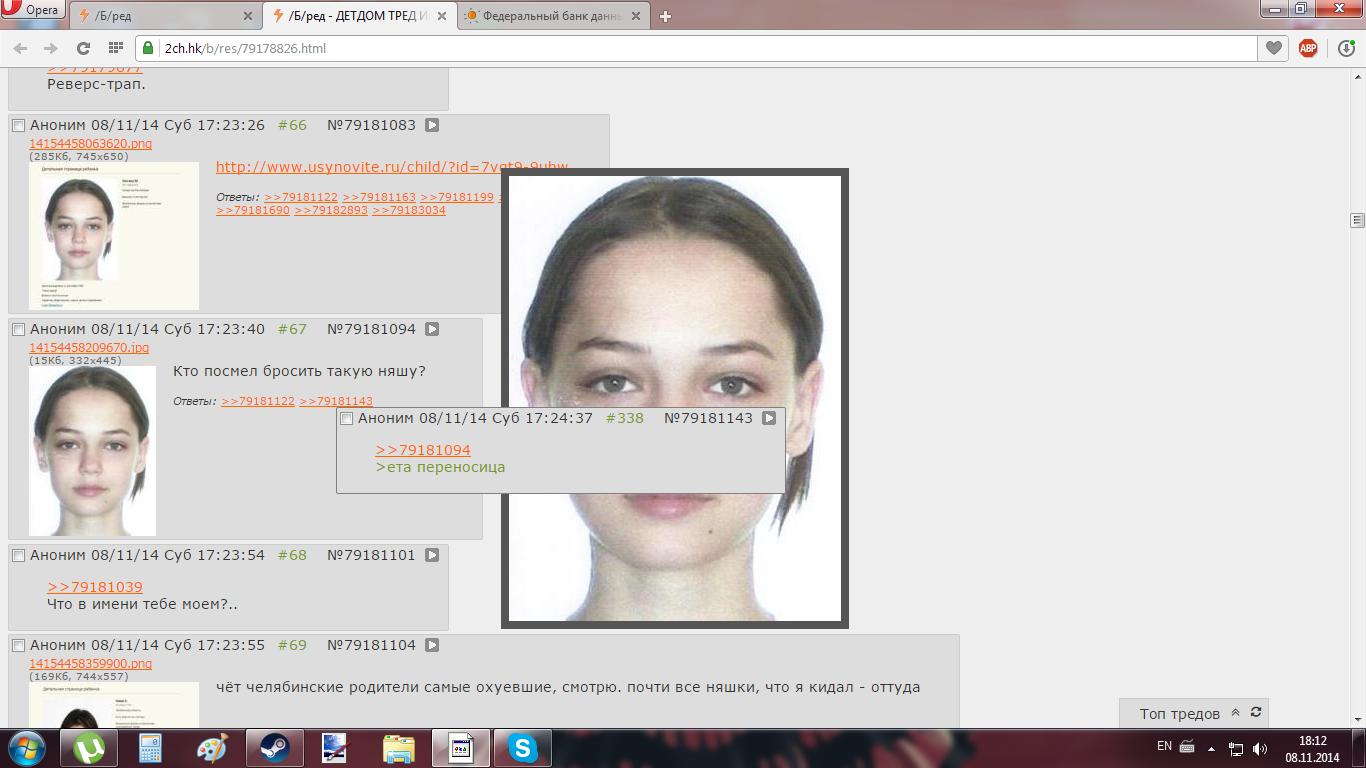Add page to bookmarks with heart icon

[1273, 48]
